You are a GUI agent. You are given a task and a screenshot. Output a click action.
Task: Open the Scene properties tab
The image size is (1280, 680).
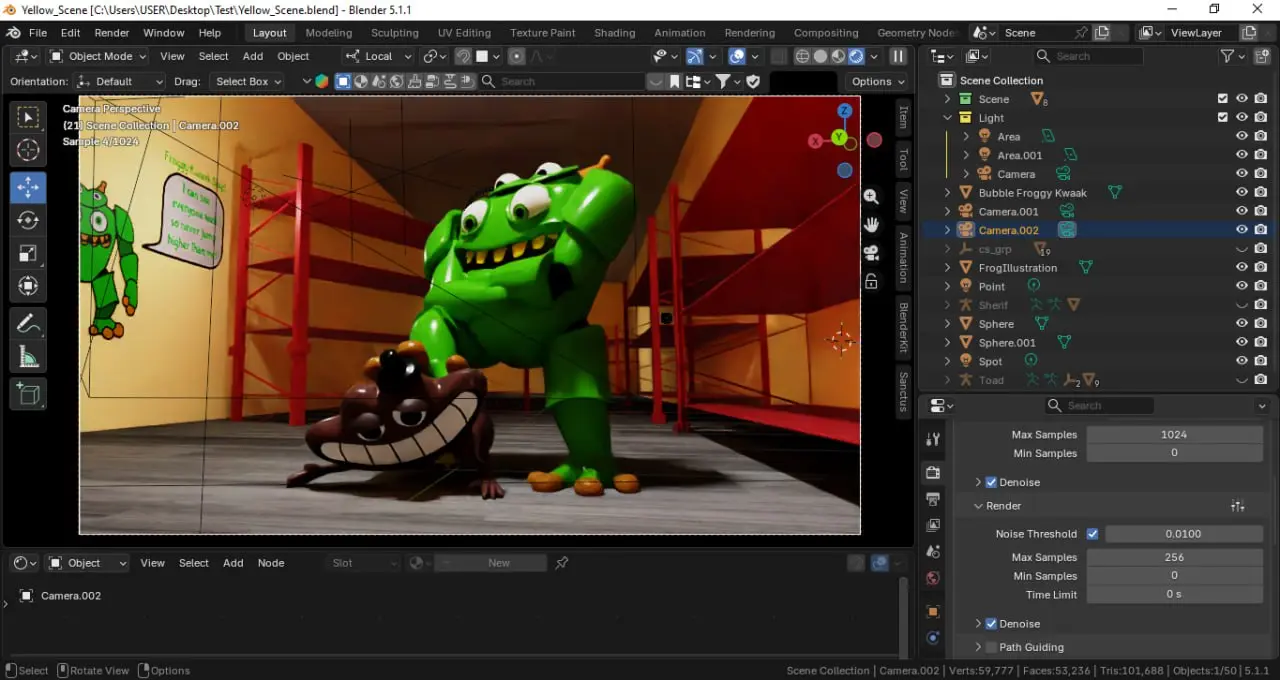click(933, 551)
